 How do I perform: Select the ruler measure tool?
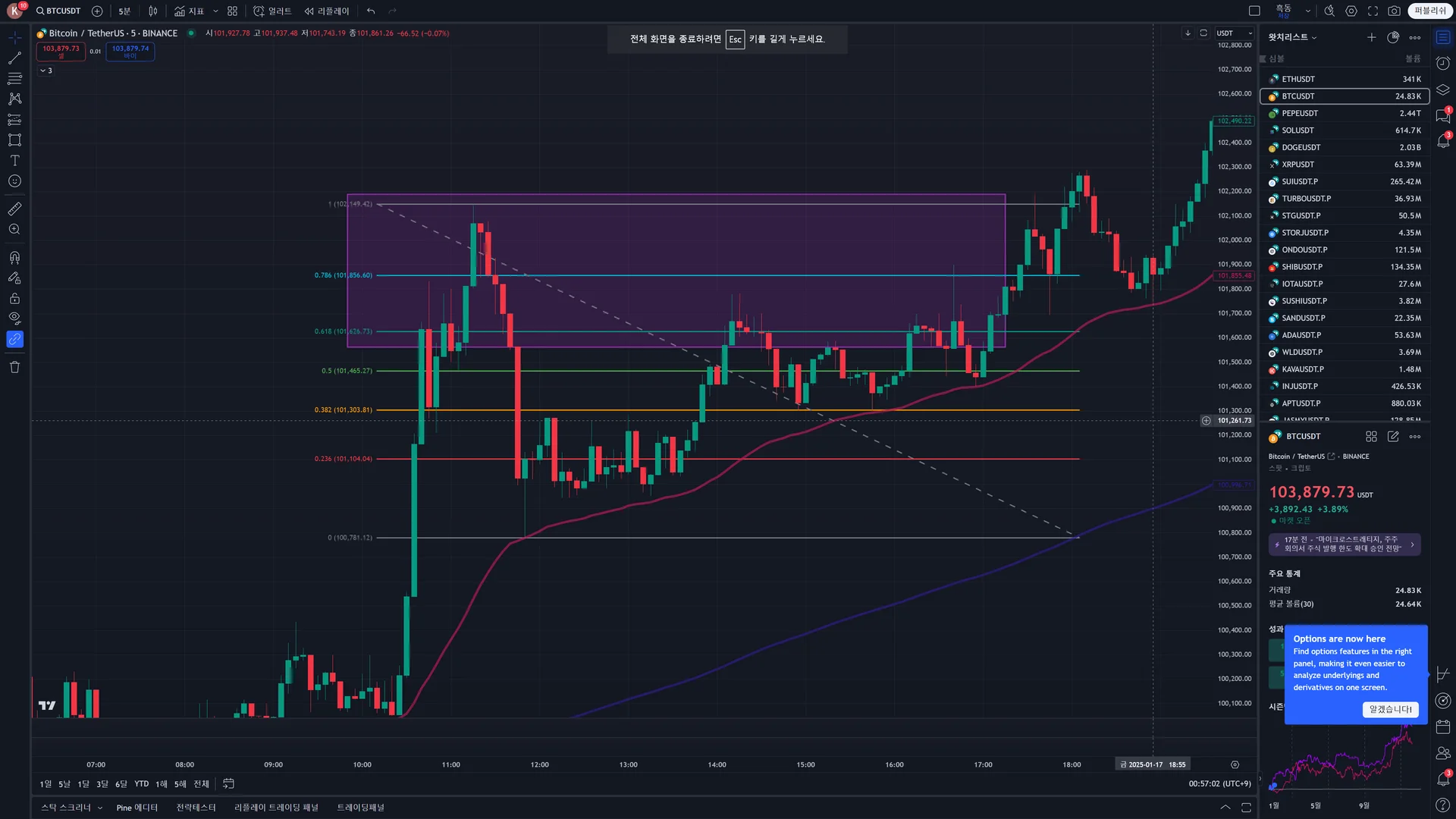tap(14, 209)
